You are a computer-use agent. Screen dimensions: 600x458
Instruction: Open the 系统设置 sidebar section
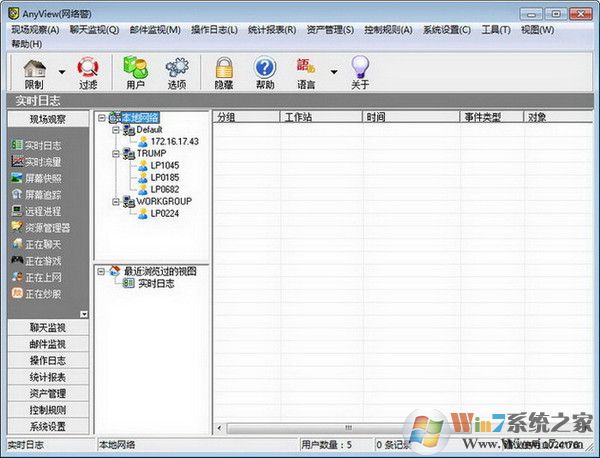point(48,426)
